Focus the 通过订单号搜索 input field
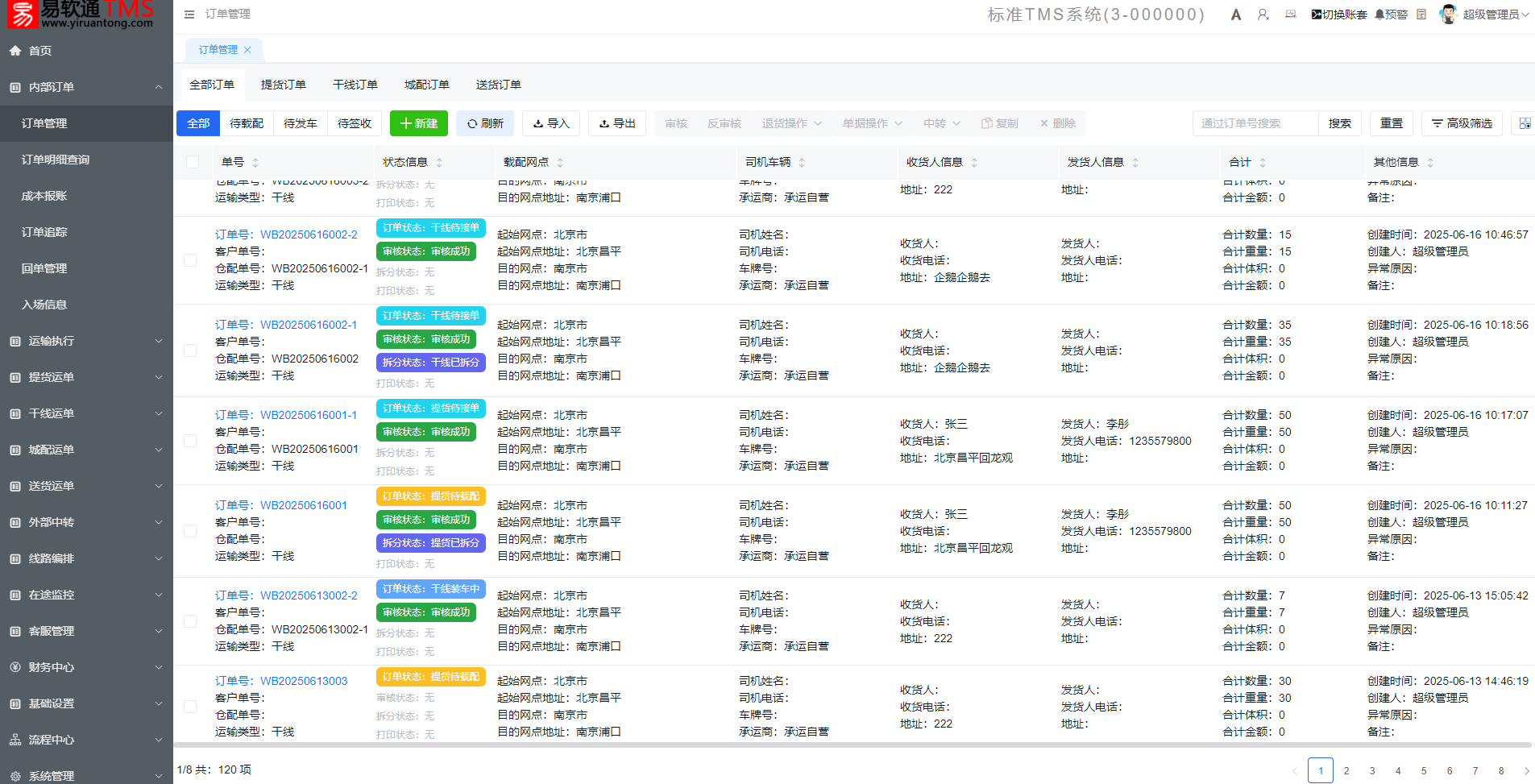The height and width of the screenshot is (784, 1535). 1255,123
